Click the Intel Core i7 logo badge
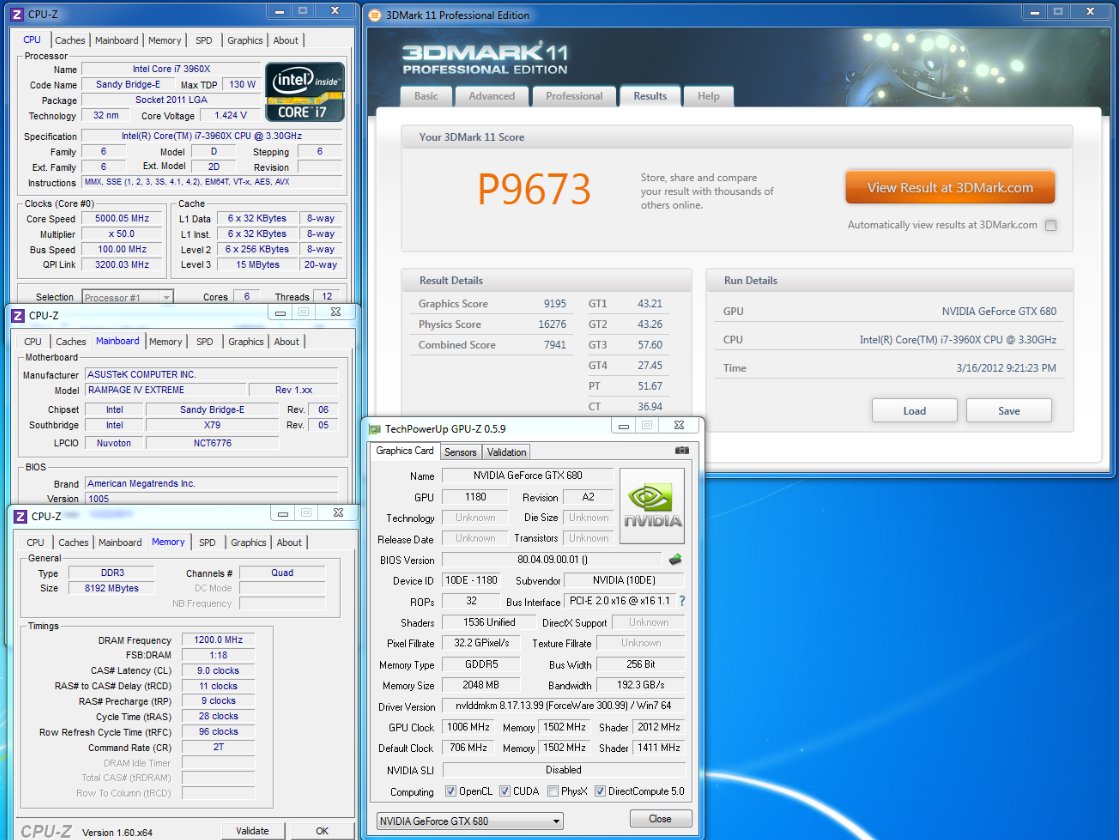Image resolution: width=1119 pixels, height=840 pixels. point(305,91)
